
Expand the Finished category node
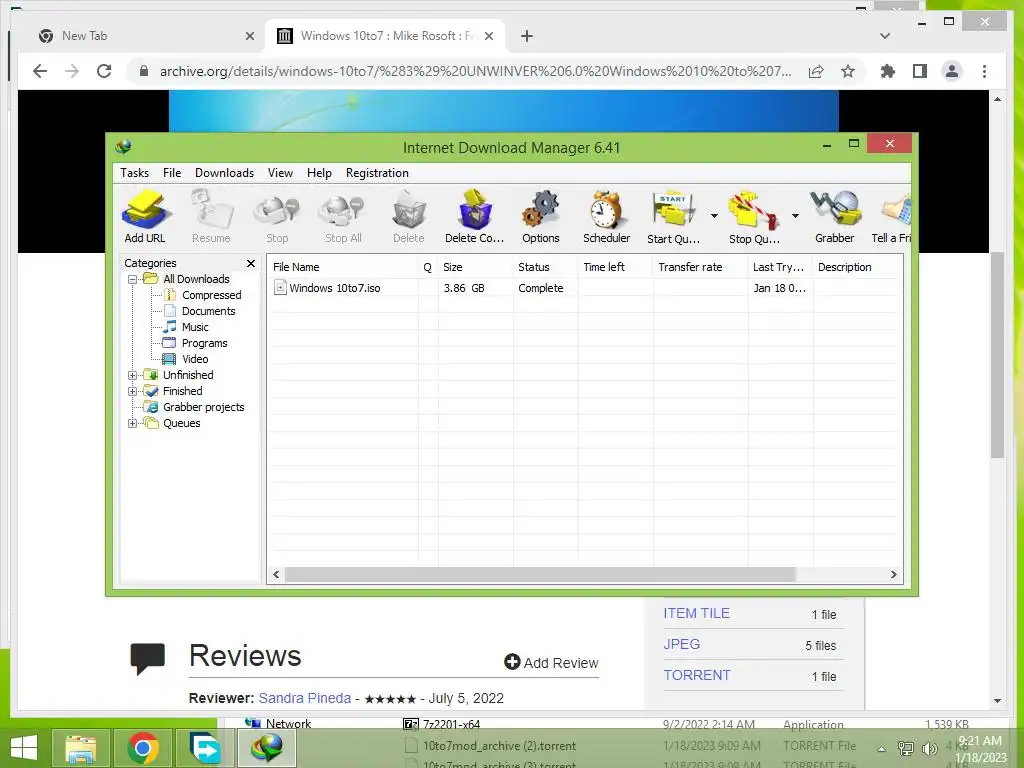(133, 391)
